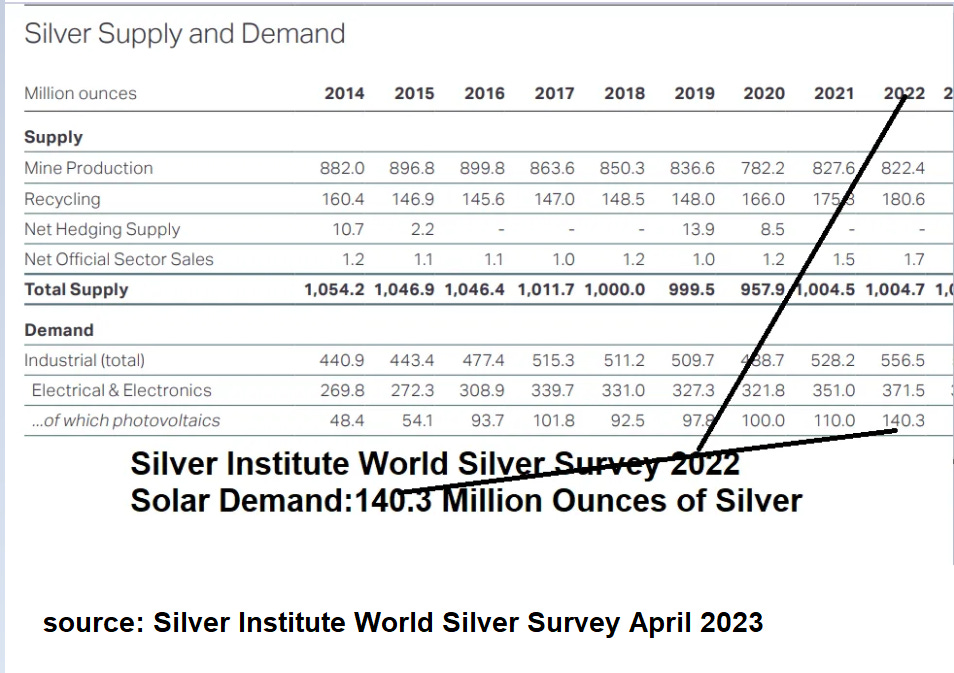Select Recycling value 146.9
The height and width of the screenshot is (673, 954).
click(x=413, y=200)
